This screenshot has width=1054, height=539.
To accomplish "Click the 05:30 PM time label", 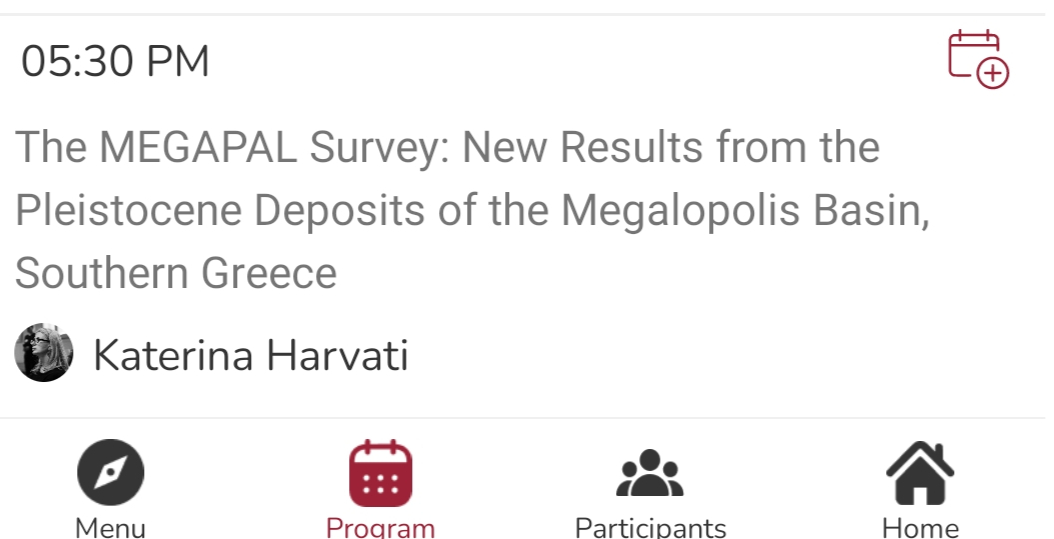I will point(116,62).
